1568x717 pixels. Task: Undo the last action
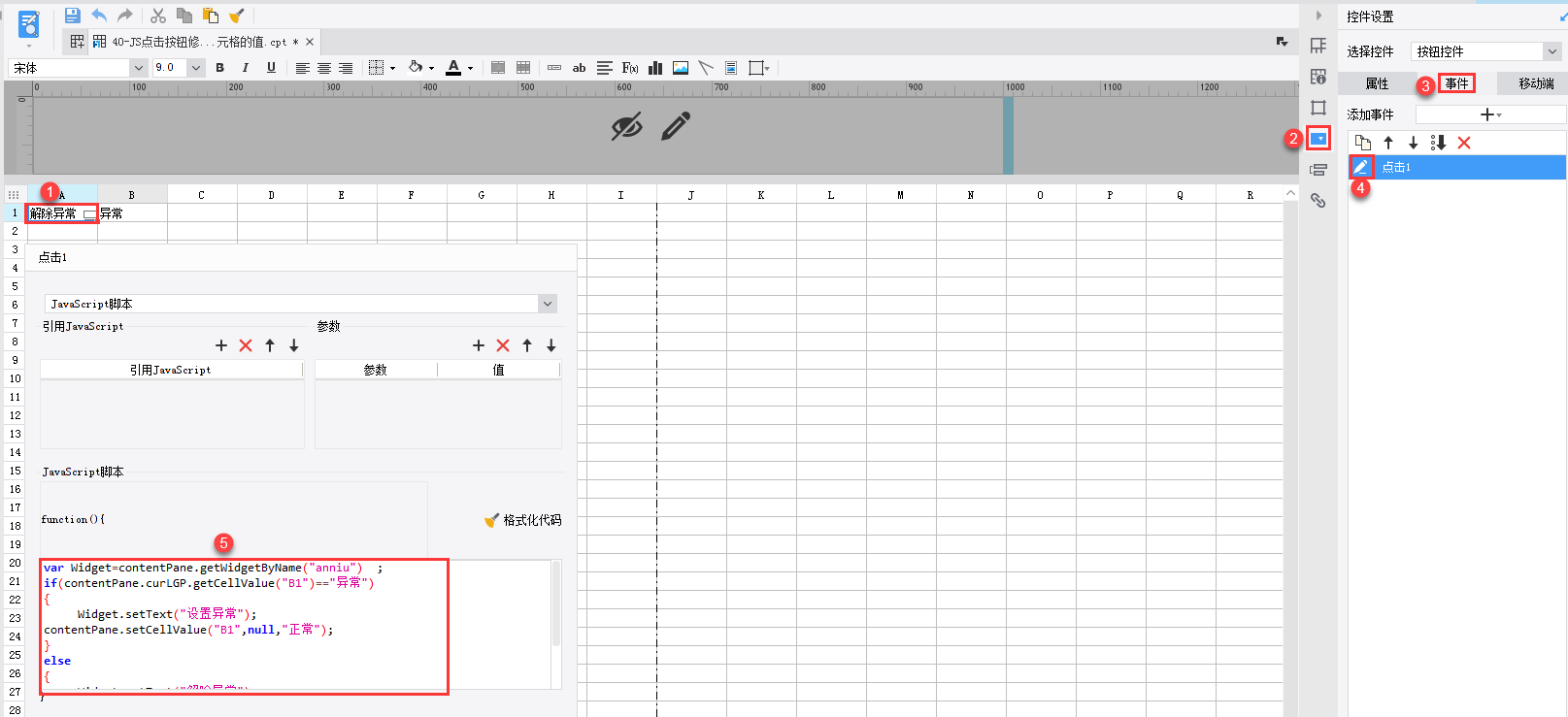(99, 16)
